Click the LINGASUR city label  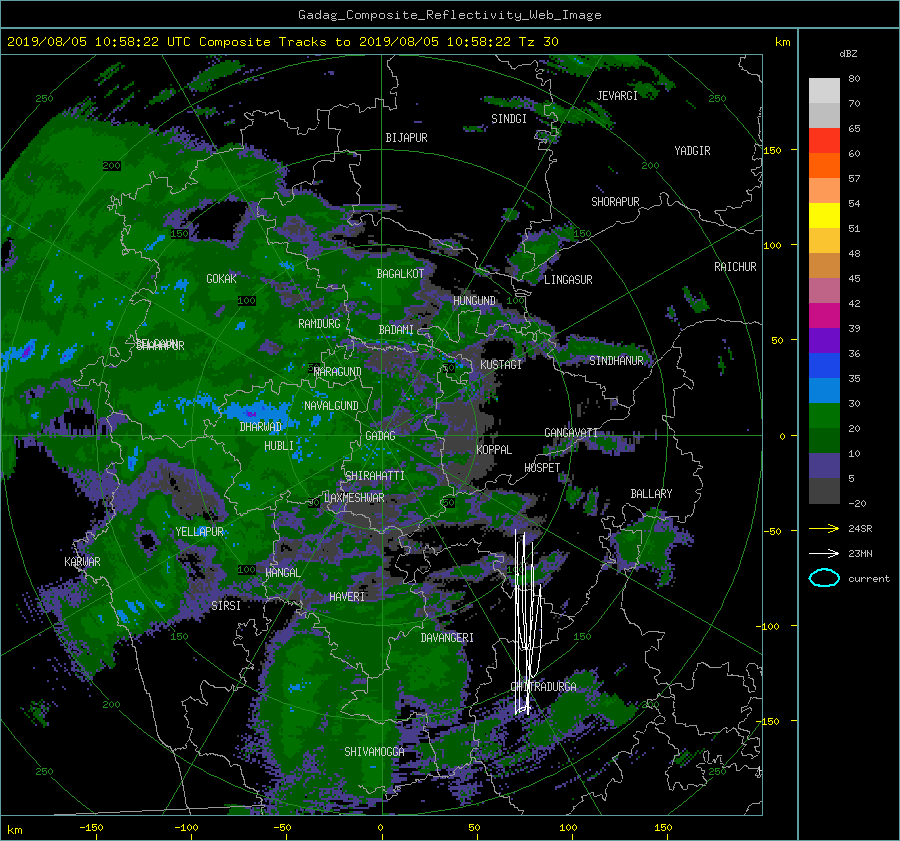[568, 280]
